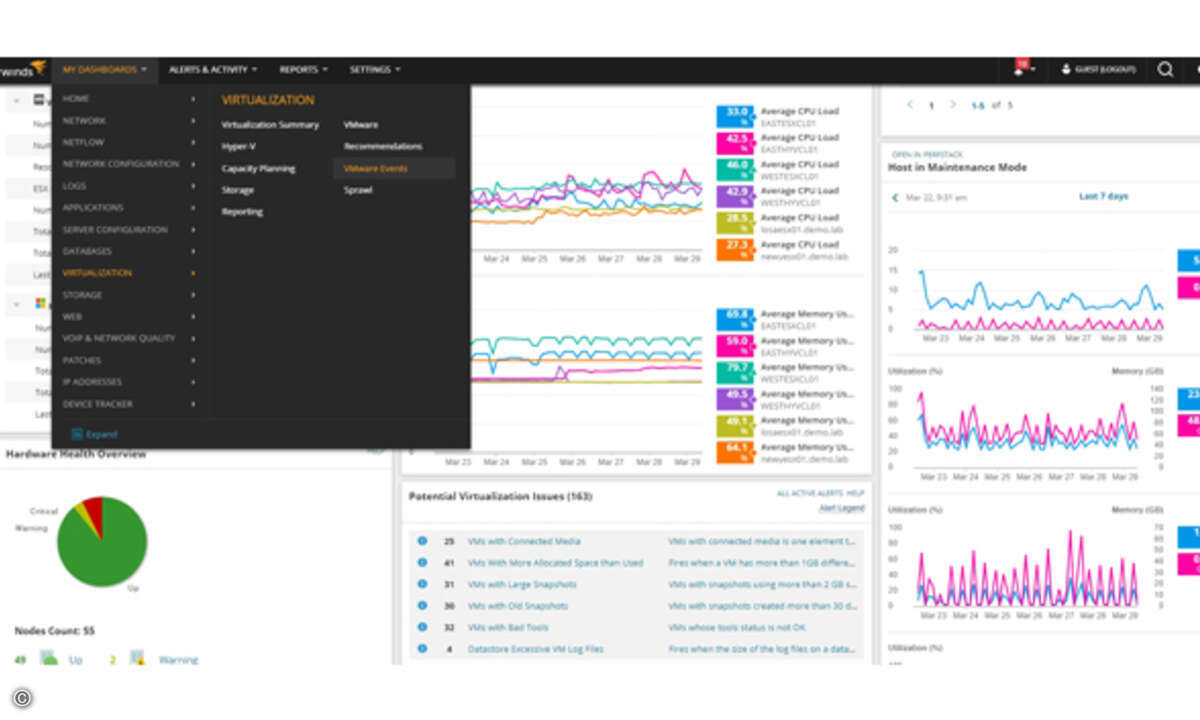Open the notifications bell with red badge
The image size is (1200, 720).
pyautogui.click(x=1022, y=68)
